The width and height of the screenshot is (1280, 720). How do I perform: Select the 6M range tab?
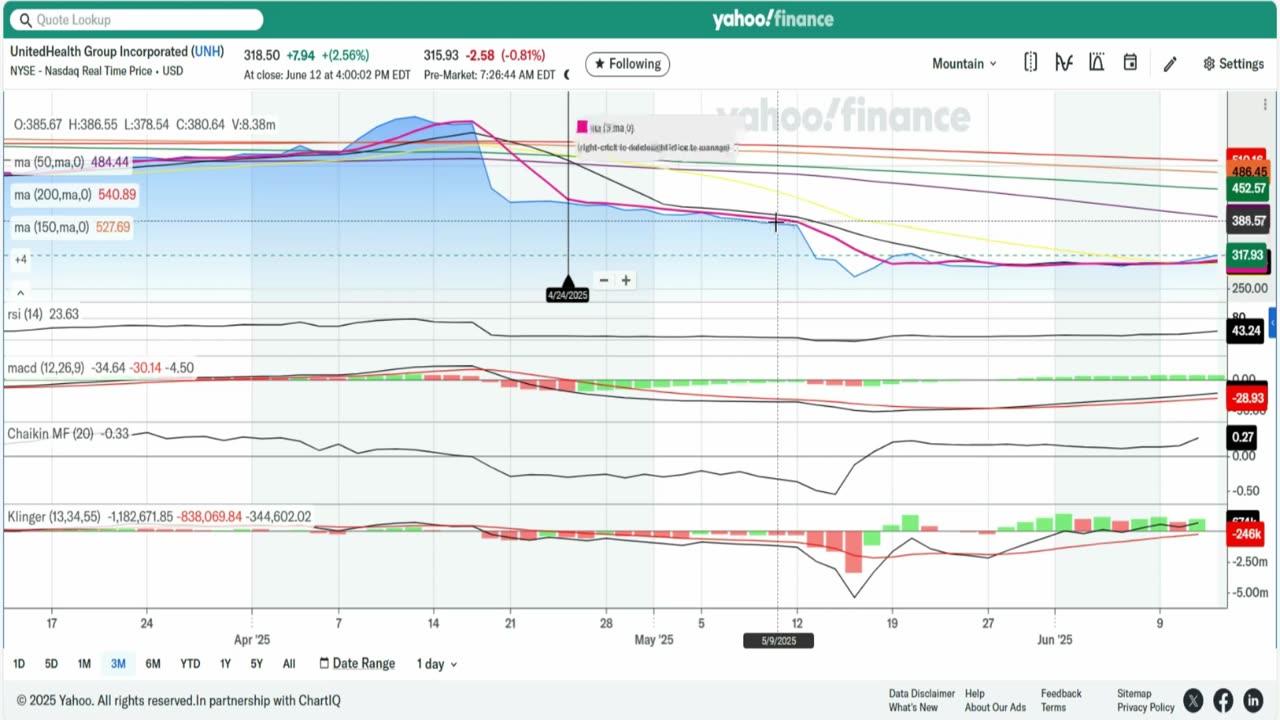coord(153,664)
